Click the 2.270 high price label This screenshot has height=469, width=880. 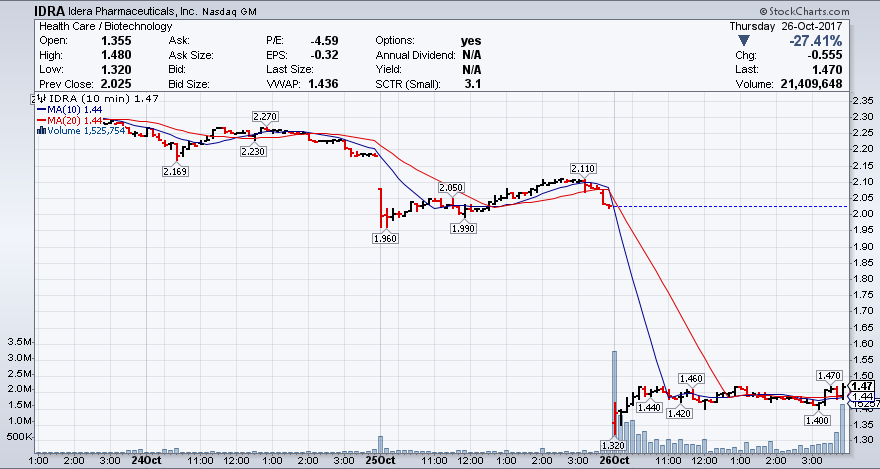266,117
